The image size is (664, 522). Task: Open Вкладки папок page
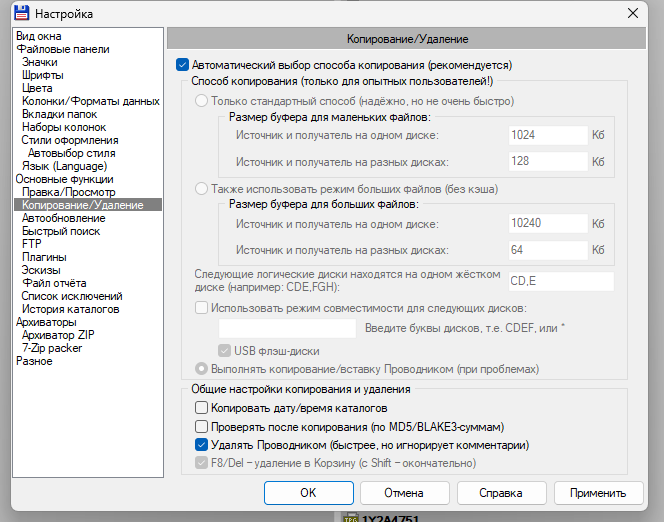pos(59,114)
